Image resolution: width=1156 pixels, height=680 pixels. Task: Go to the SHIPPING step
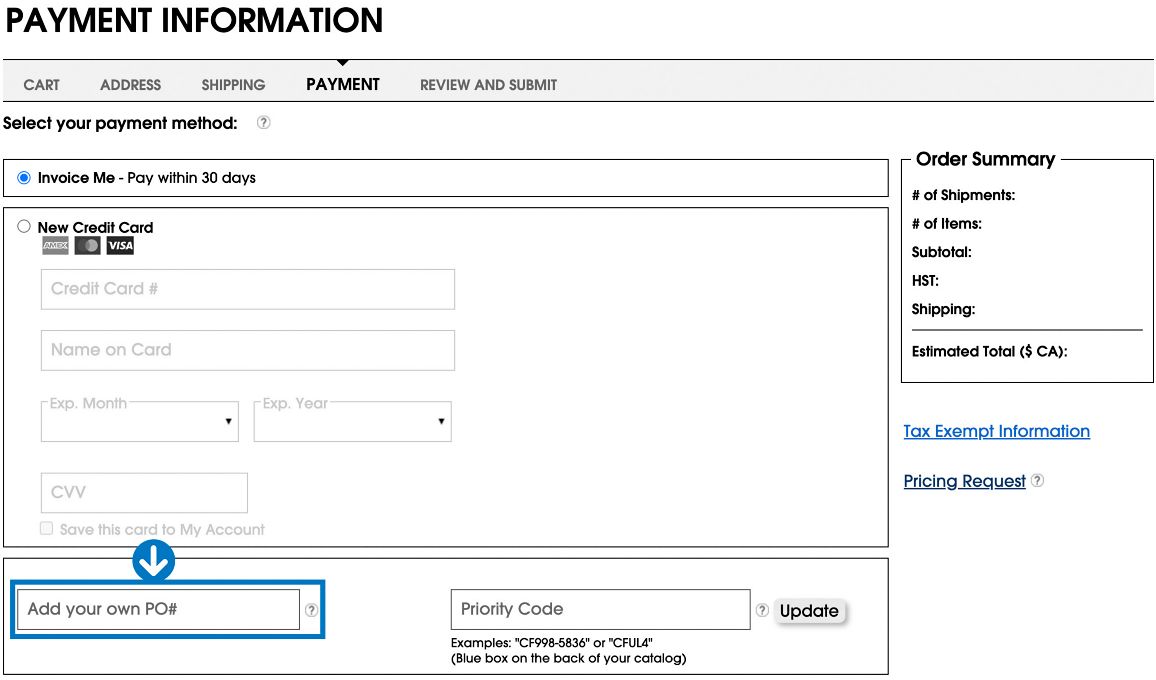click(232, 85)
